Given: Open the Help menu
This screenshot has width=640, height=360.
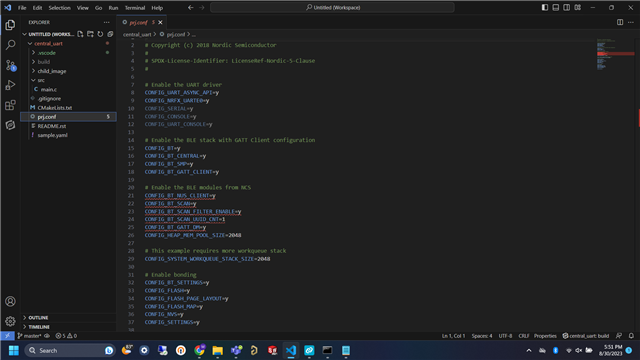Looking at the screenshot, I should [157, 8].
